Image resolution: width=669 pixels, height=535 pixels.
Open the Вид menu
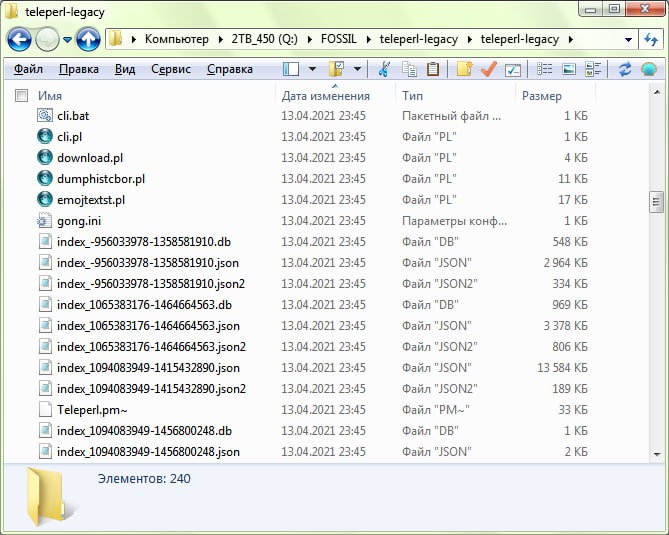[125, 69]
